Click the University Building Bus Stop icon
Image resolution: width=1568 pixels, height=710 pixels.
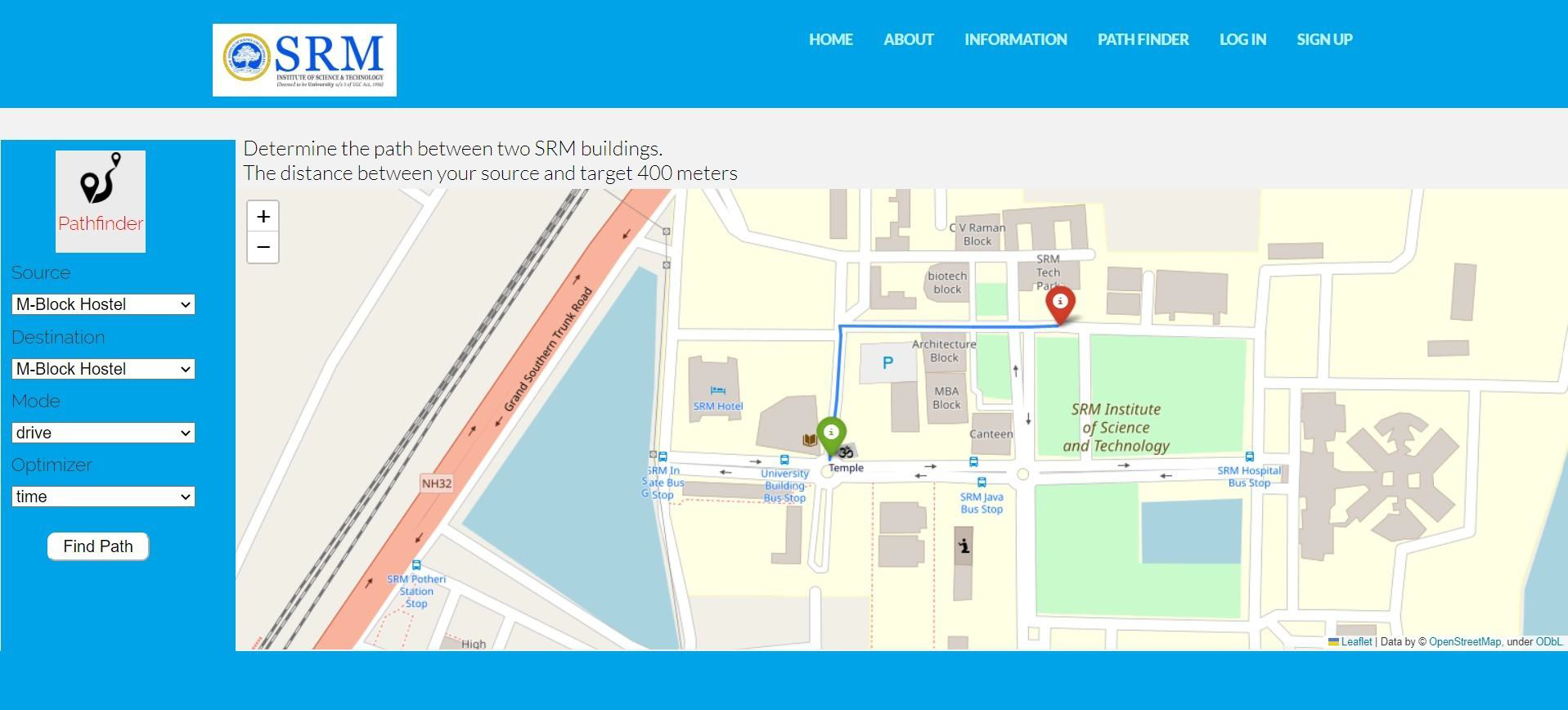point(784,460)
